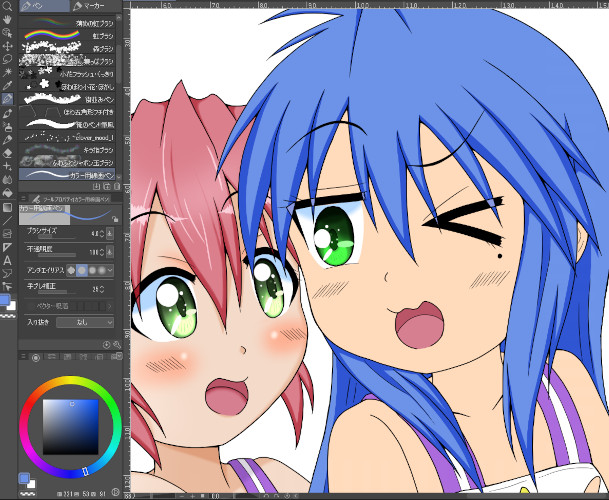Open the color wheel tab
The image size is (609, 500).
tap(36, 357)
